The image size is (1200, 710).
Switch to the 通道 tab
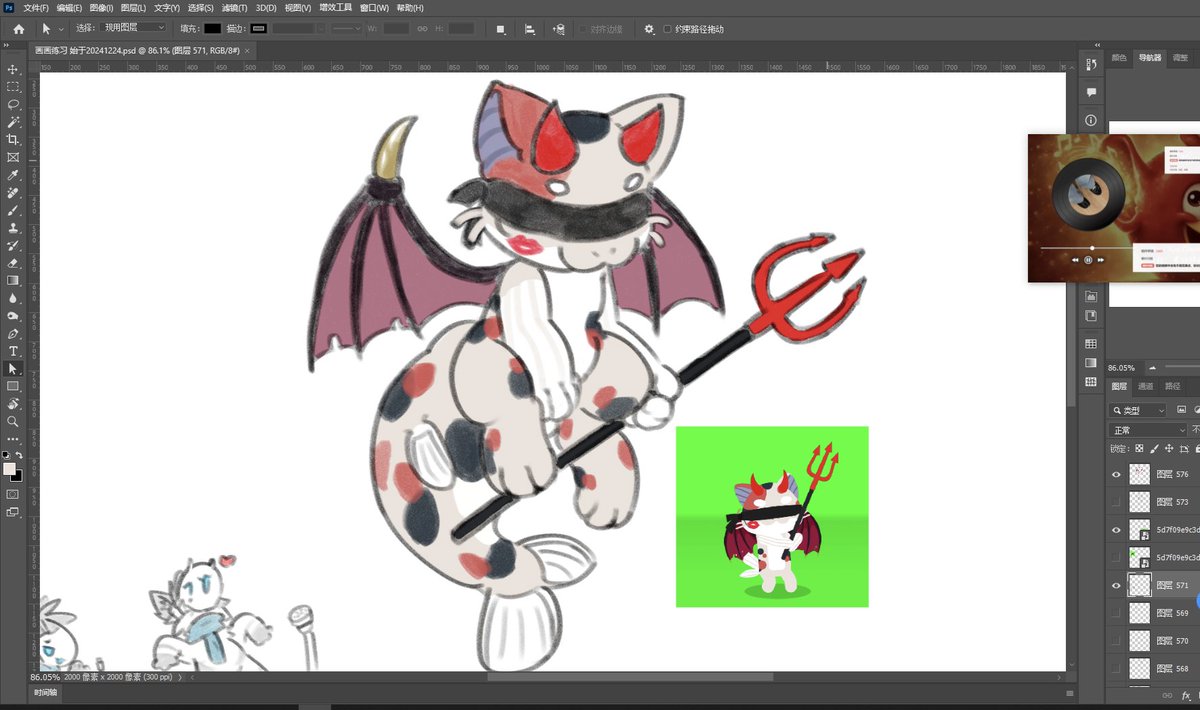[x=1145, y=386]
